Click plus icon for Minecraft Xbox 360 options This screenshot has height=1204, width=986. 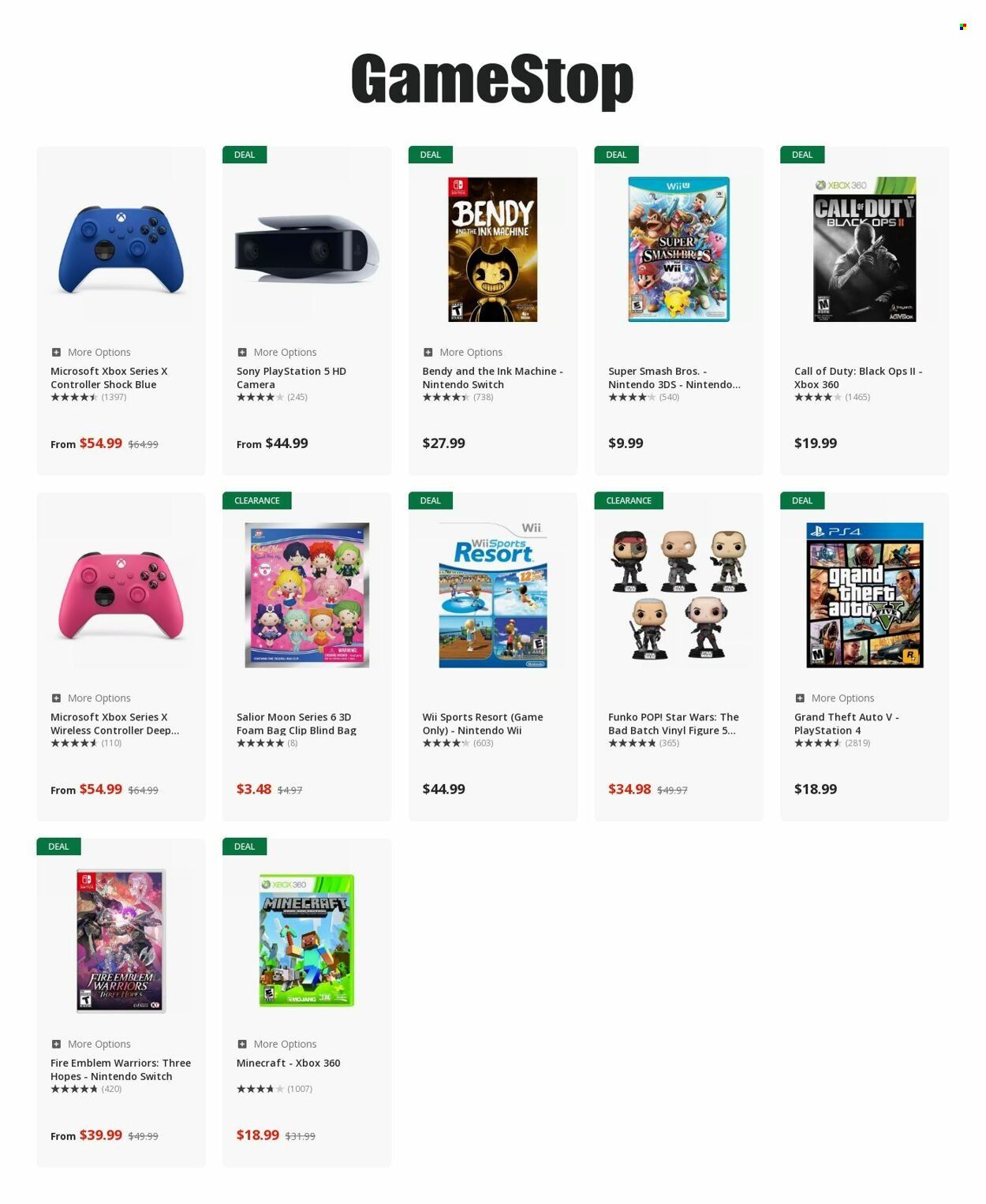242,1044
